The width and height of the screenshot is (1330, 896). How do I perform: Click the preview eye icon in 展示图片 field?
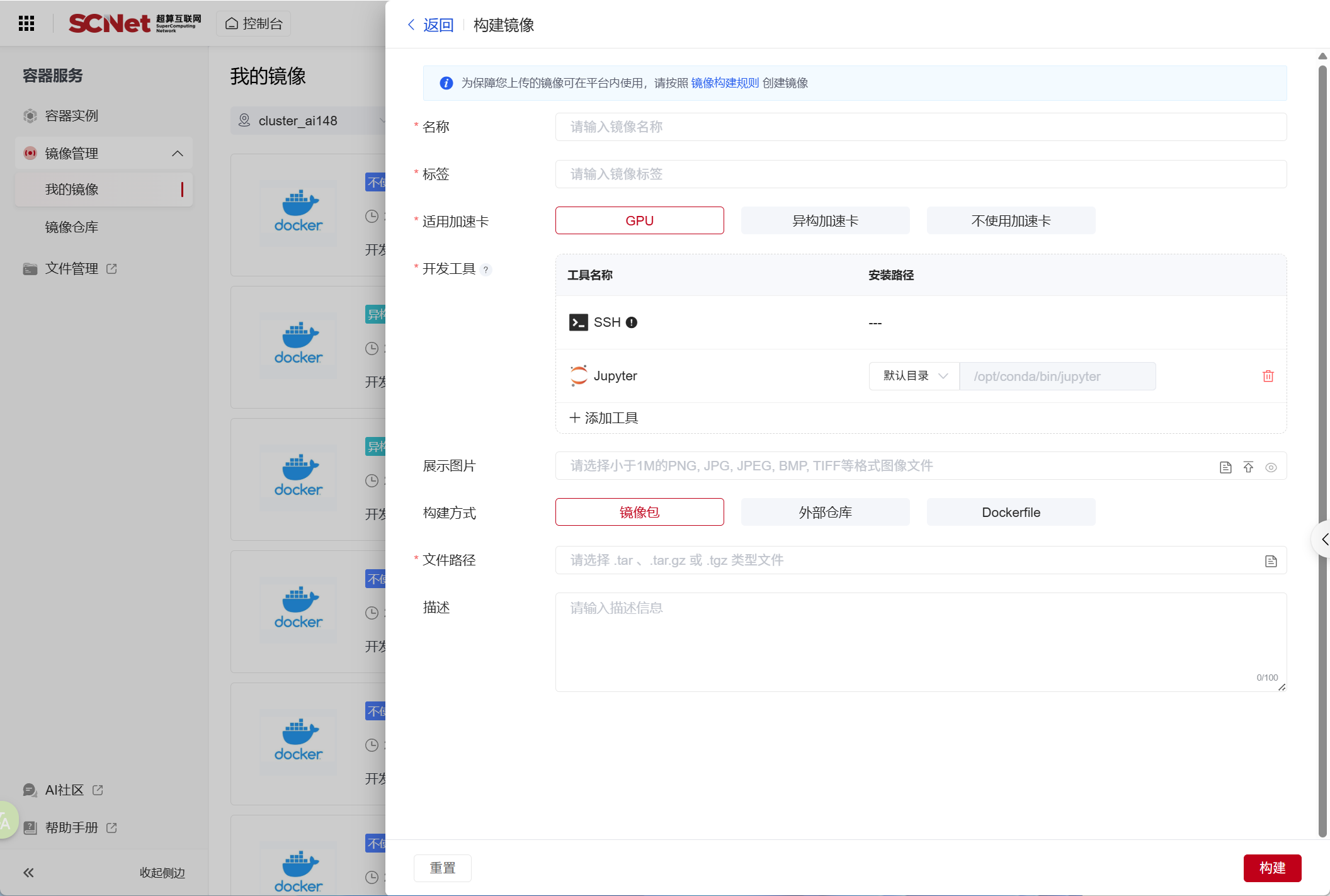tap(1271, 467)
